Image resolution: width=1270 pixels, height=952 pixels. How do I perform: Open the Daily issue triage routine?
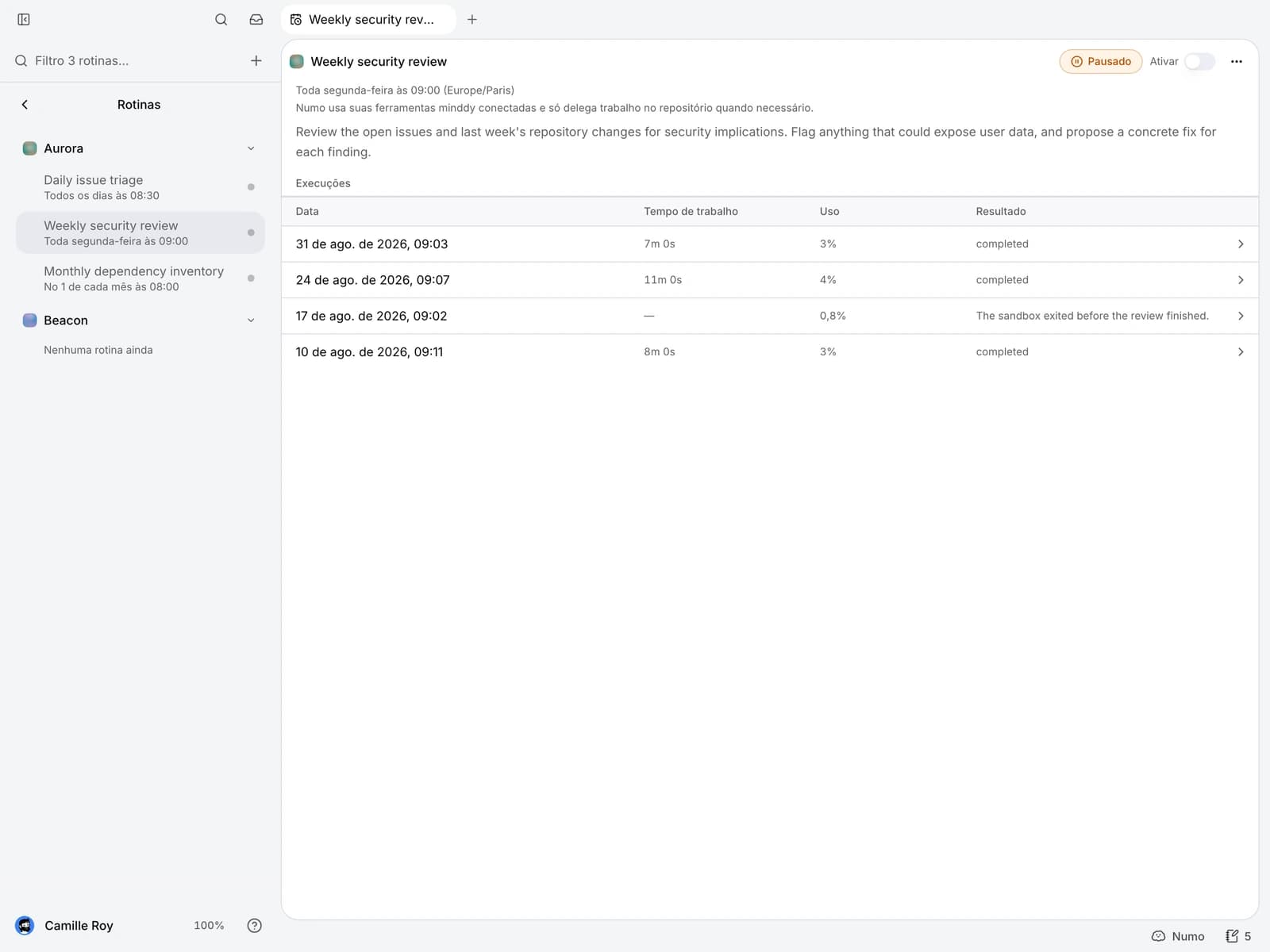[140, 187]
